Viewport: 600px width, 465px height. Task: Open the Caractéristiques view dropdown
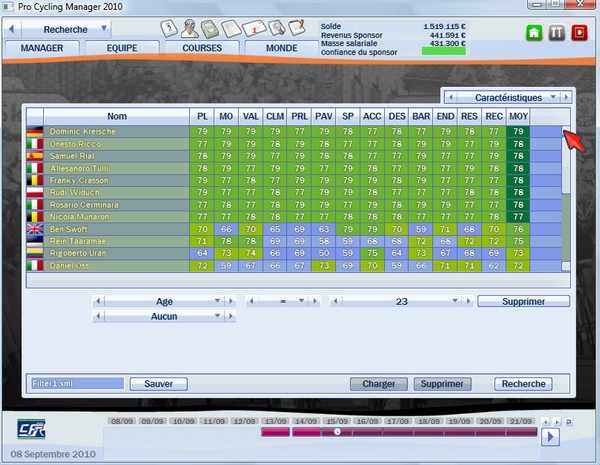click(508, 98)
